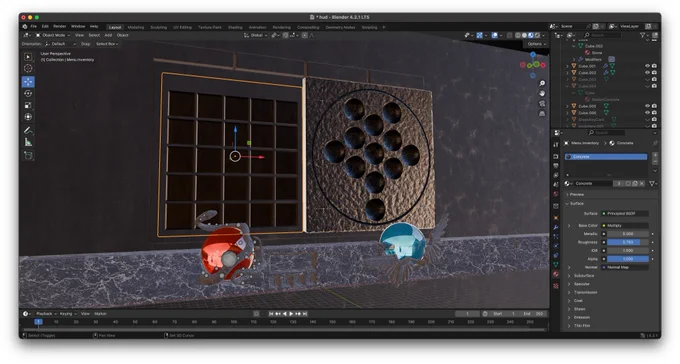Open the Select Box drag dropdown

tap(107, 44)
